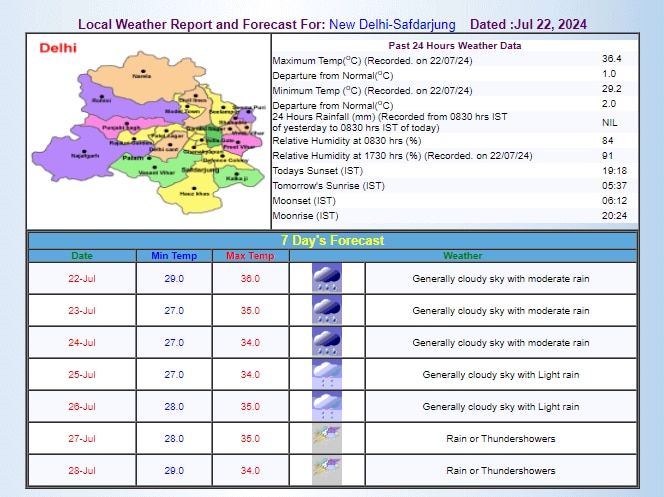
Task: Click the 25-Jul date cell
Action: [82, 375]
